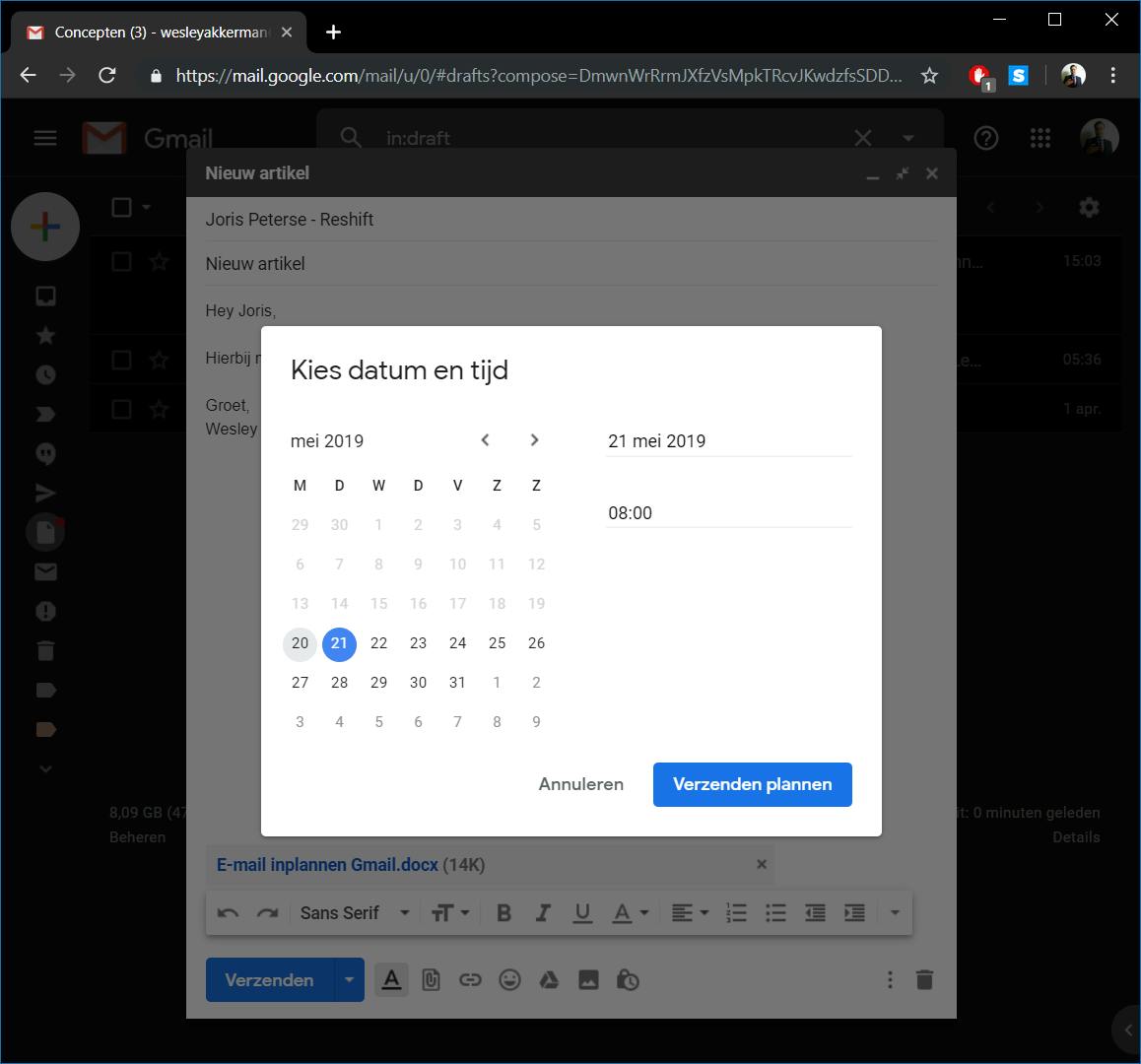Pick day 26 in the calendar

536,643
